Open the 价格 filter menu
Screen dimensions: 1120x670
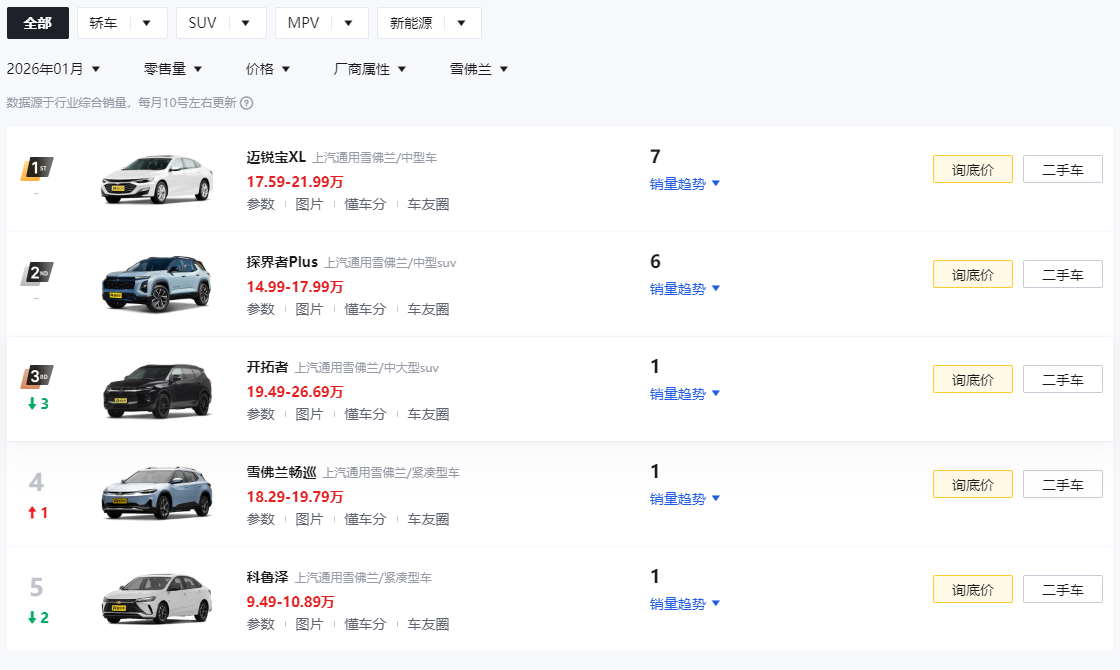tap(268, 69)
